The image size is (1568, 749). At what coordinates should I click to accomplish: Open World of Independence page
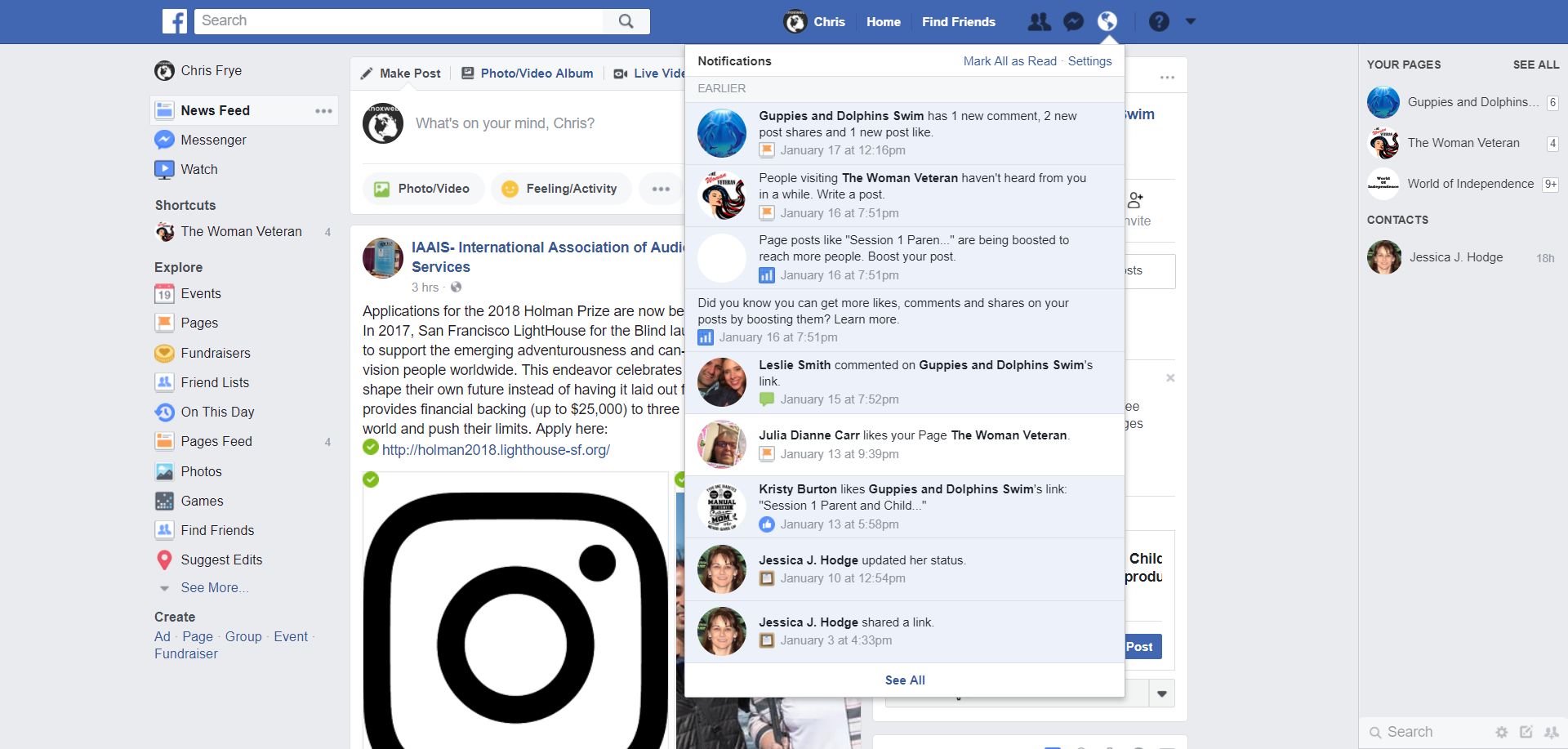(x=1463, y=184)
